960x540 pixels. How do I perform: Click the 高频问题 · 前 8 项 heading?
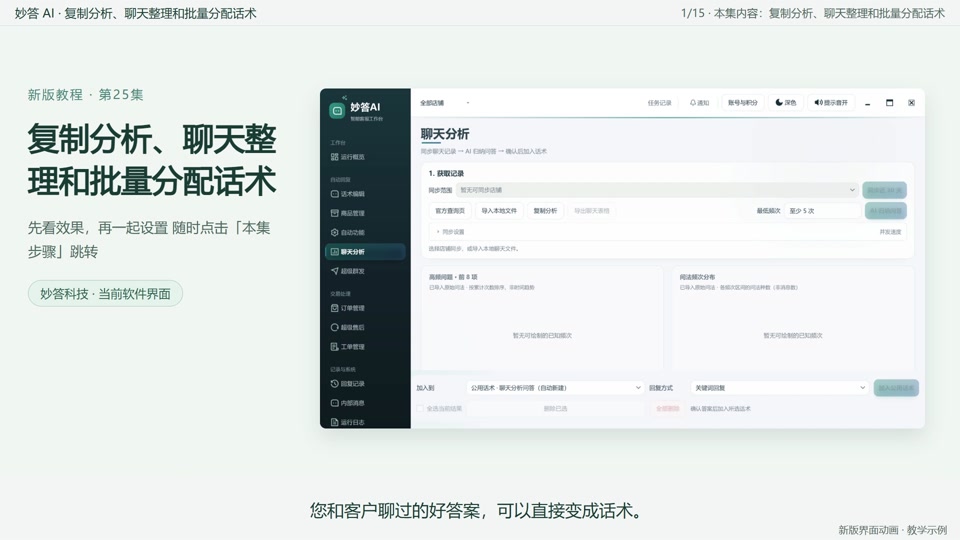coord(453,277)
